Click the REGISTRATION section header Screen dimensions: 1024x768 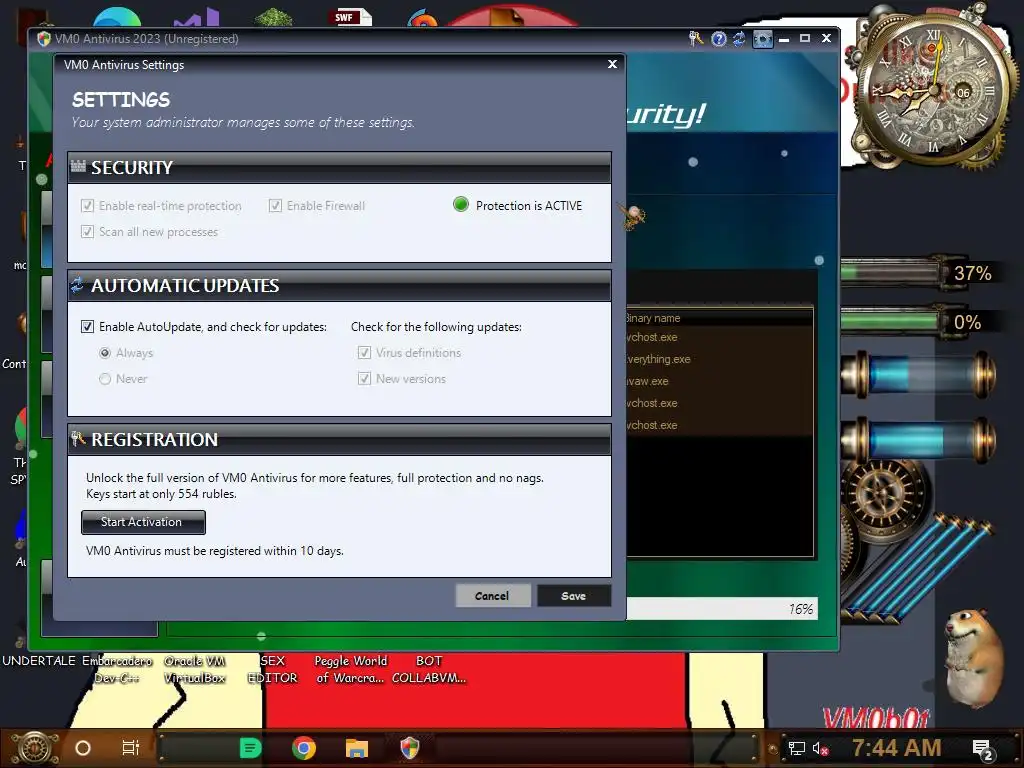click(x=340, y=440)
